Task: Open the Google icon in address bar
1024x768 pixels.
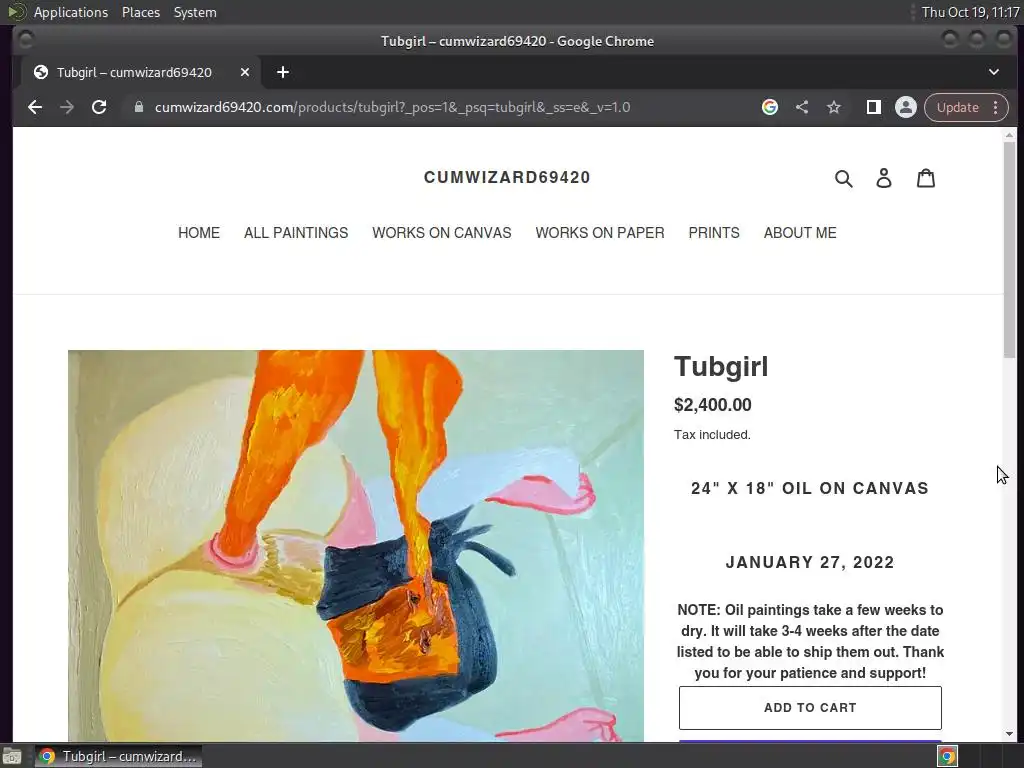Action: [x=770, y=107]
